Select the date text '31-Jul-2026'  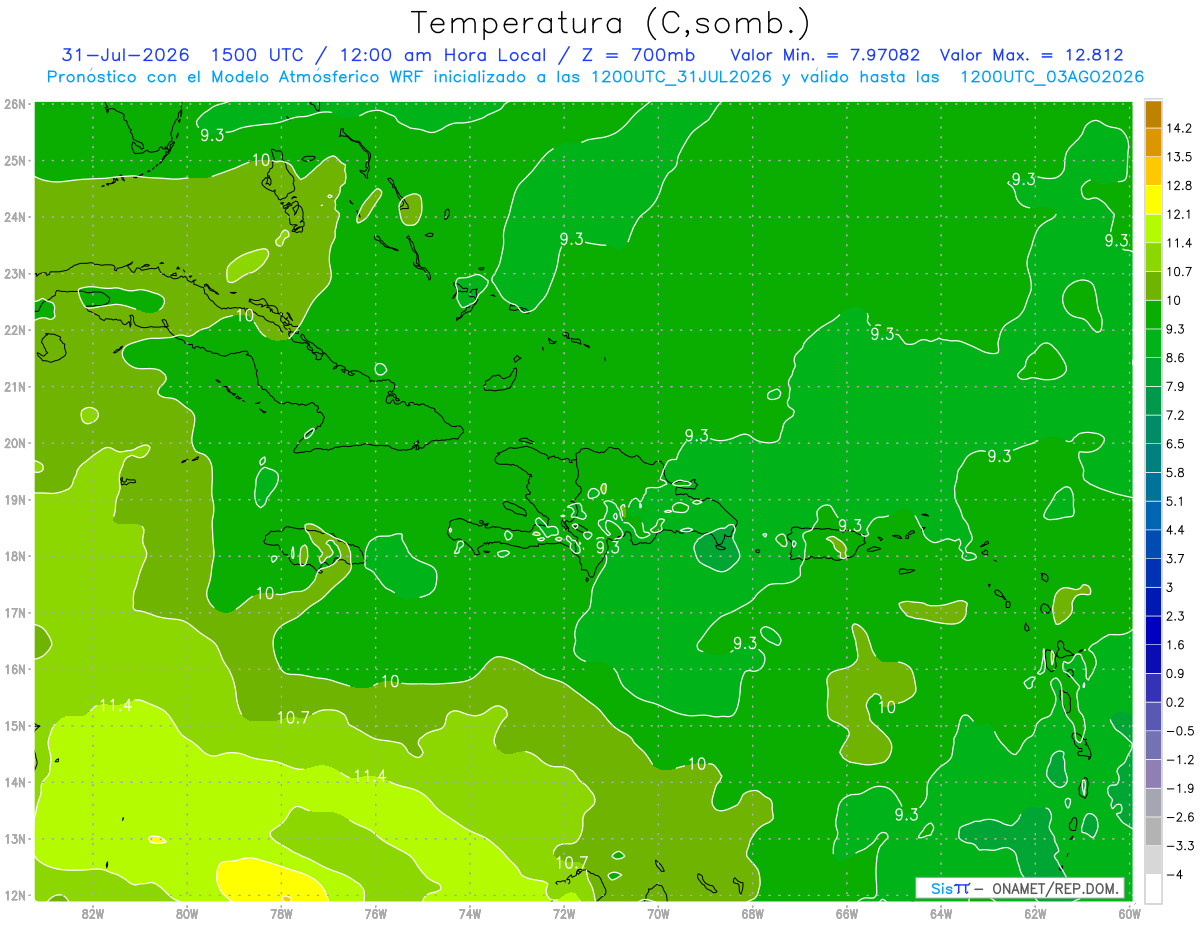point(125,56)
